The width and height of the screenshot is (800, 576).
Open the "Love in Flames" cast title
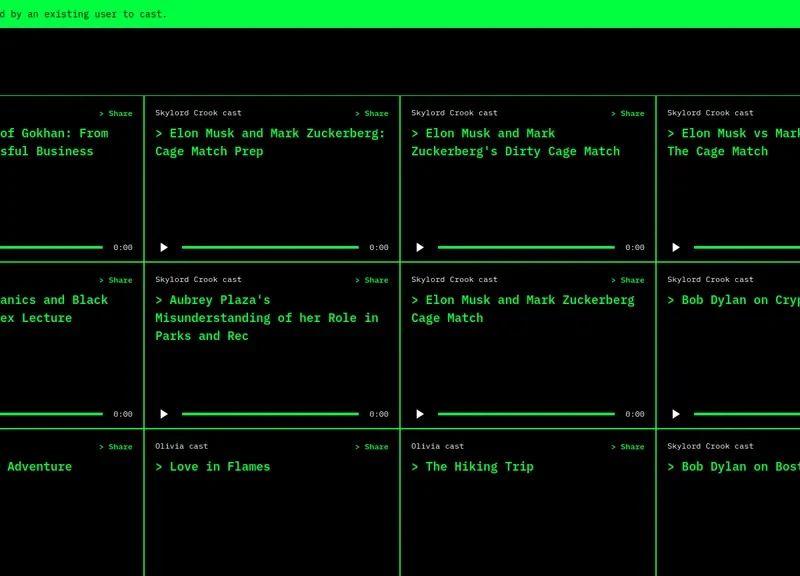(x=213, y=467)
